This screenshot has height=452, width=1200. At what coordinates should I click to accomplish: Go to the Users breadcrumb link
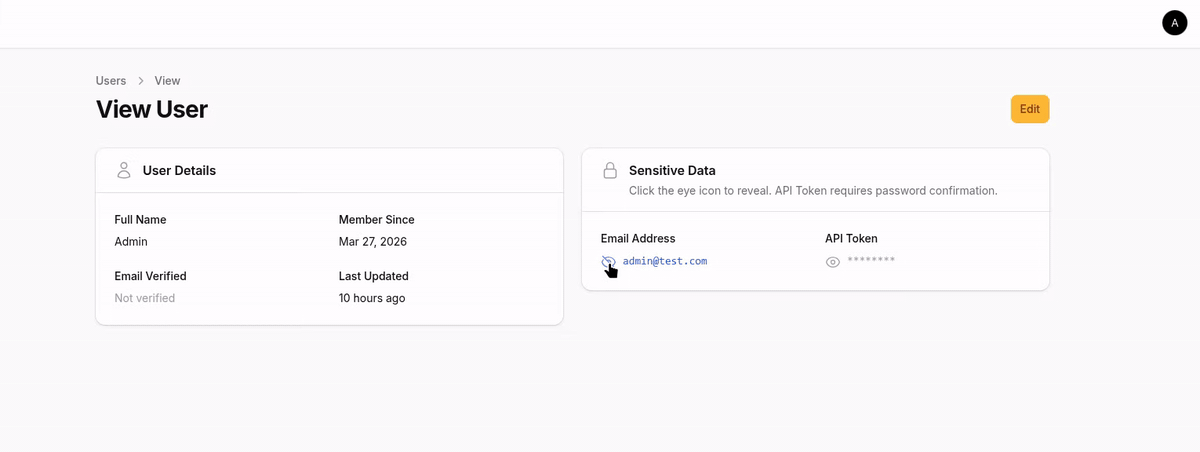[111, 81]
